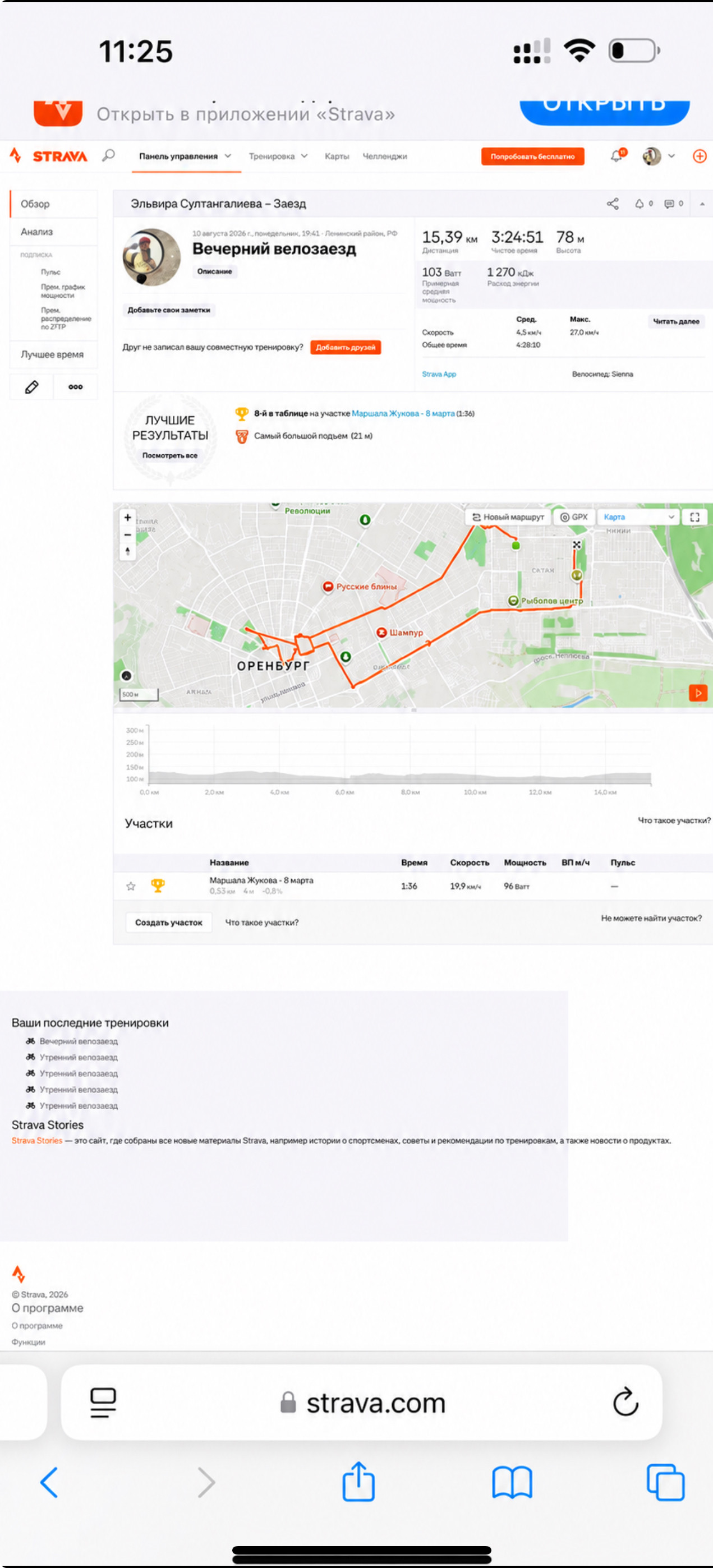
Task: Open the search magnifier icon
Action: 108,155
